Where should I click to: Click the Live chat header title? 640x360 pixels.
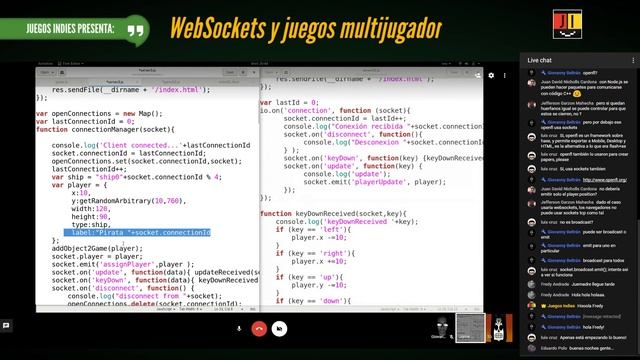(x=539, y=60)
